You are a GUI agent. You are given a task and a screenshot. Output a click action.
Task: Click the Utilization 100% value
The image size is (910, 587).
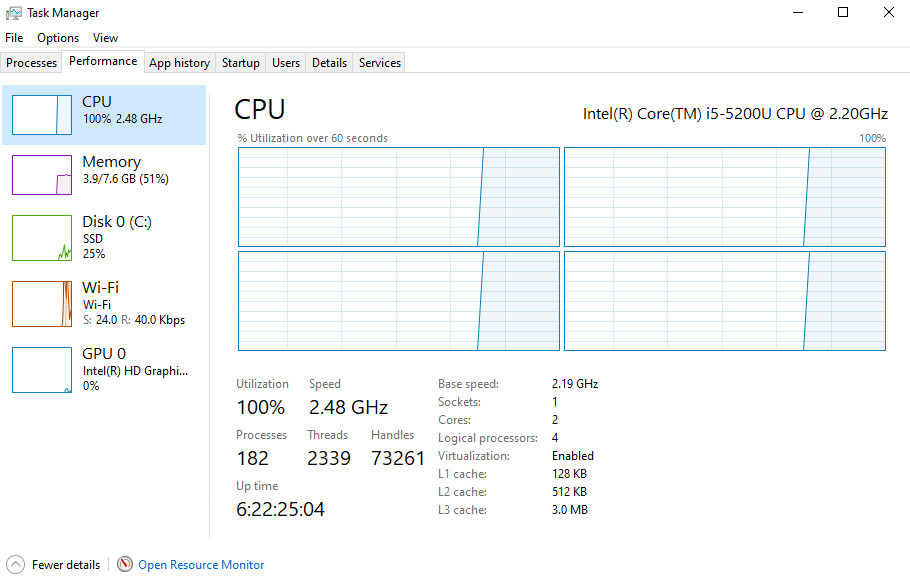[x=261, y=408]
